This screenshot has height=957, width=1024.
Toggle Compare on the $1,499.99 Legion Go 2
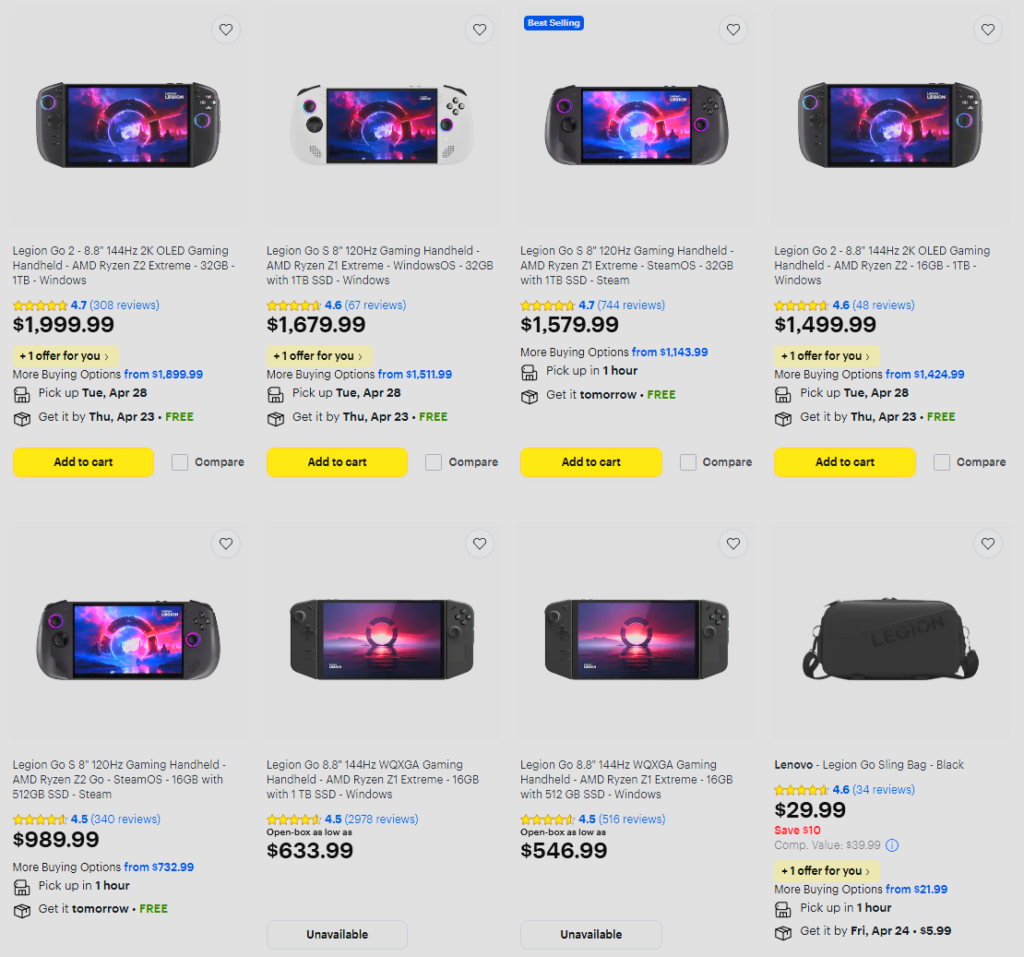tap(942, 462)
